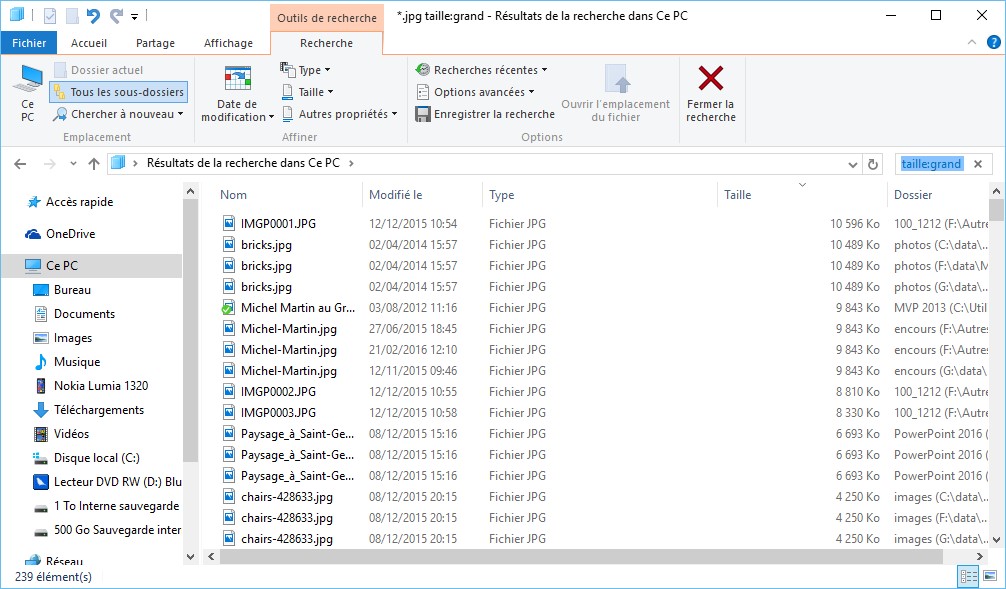
Task: Click the red X Fermer la recherche icon
Action: [710, 79]
